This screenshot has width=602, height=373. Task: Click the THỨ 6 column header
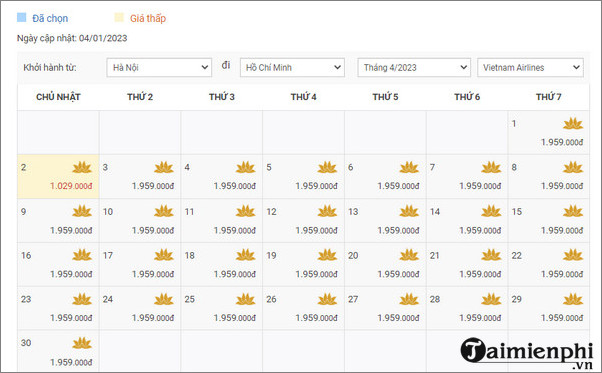[x=467, y=97]
